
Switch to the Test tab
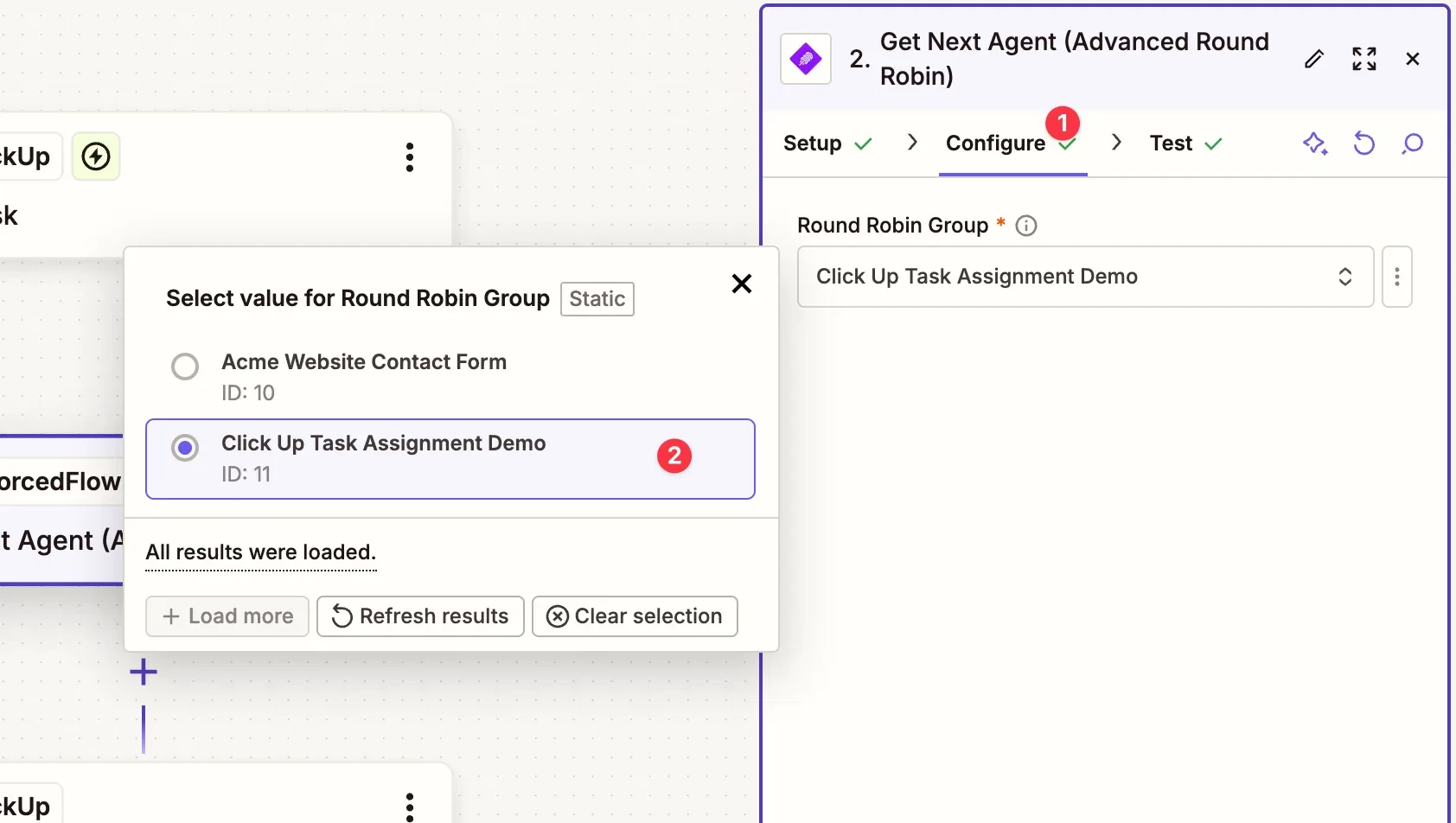click(1186, 144)
